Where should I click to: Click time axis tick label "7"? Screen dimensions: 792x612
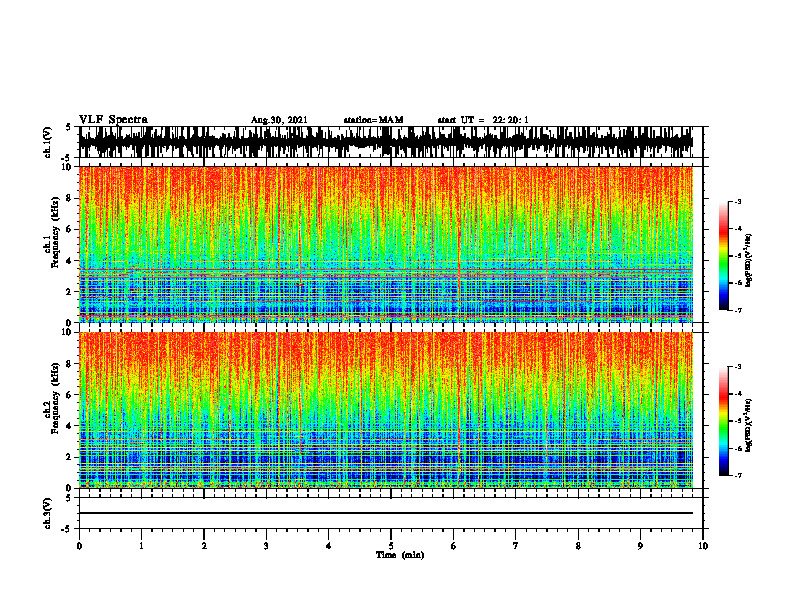pos(516,546)
